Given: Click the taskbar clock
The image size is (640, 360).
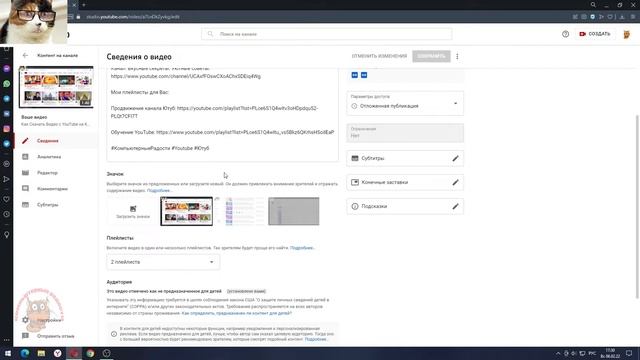Looking at the screenshot, I should (x=611, y=353).
